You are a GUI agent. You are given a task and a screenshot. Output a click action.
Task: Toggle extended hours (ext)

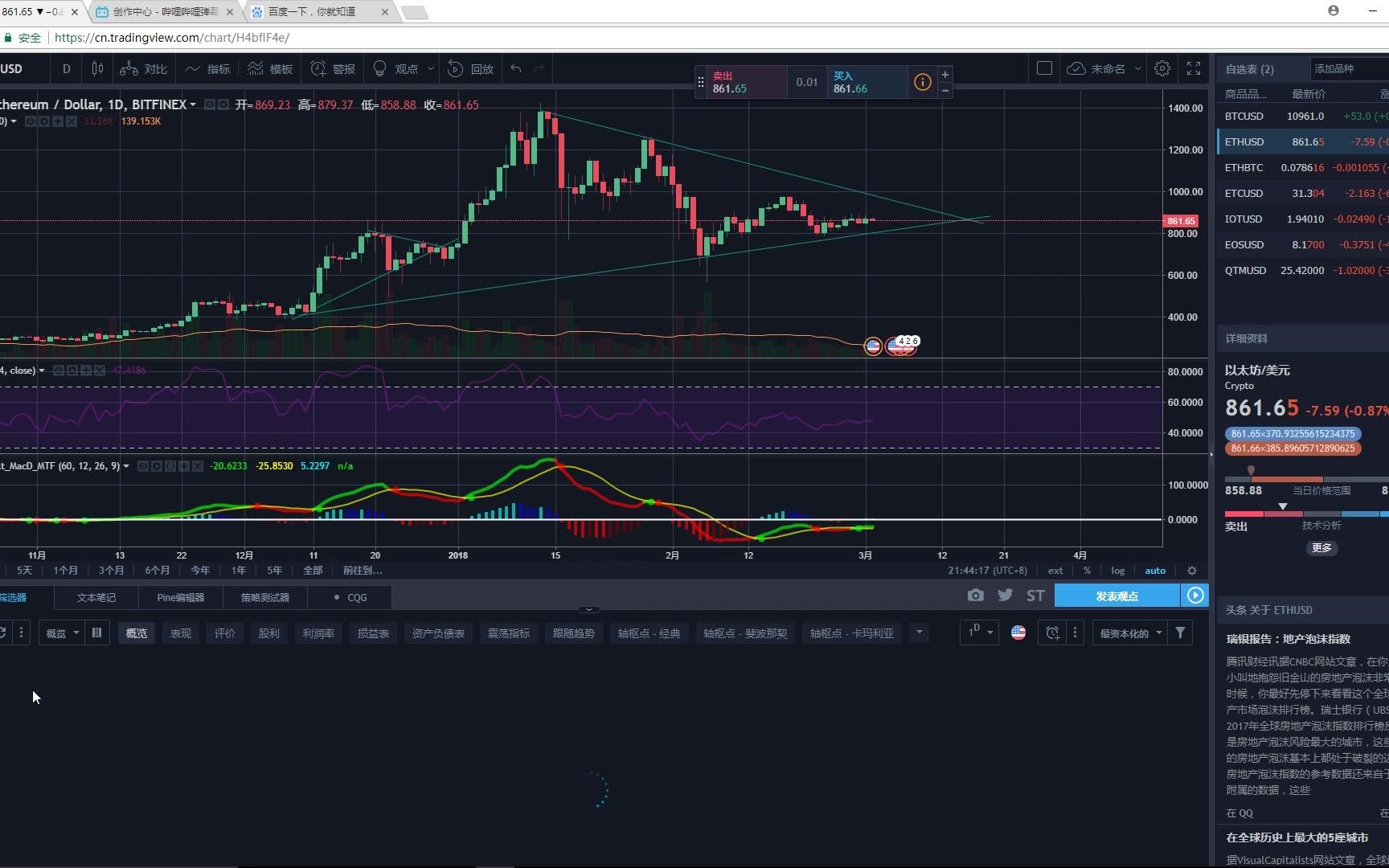tap(1055, 571)
